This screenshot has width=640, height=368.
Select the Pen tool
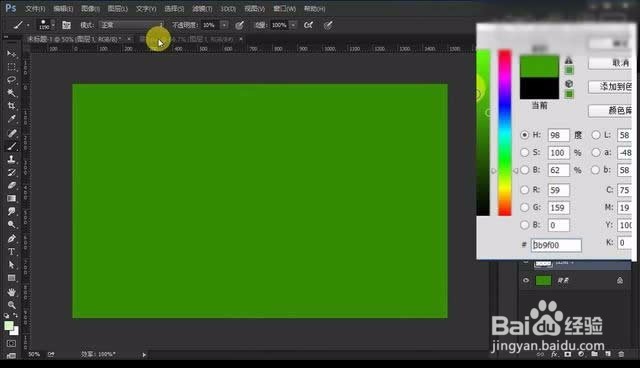coord(11,239)
